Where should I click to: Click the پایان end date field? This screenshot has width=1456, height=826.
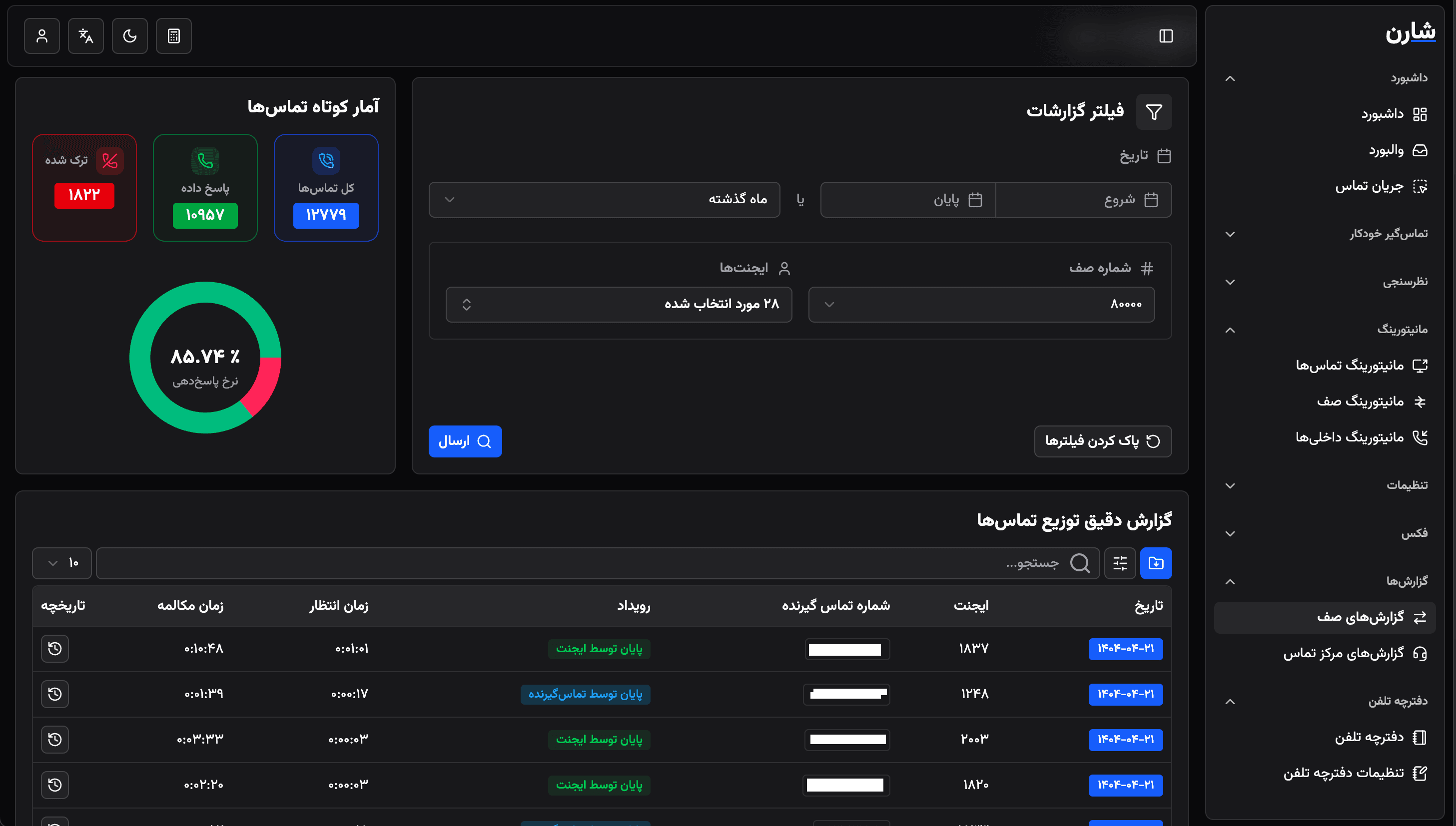click(908, 200)
